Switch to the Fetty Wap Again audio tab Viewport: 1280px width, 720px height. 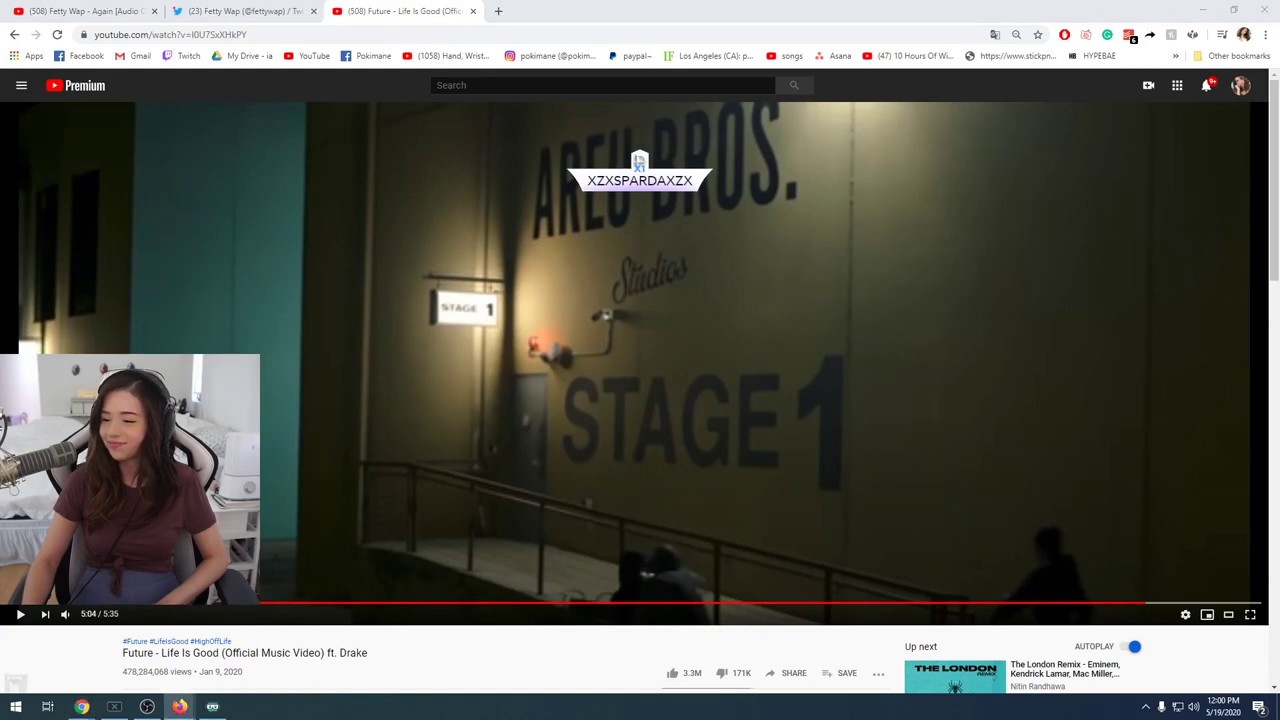[x=84, y=11]
